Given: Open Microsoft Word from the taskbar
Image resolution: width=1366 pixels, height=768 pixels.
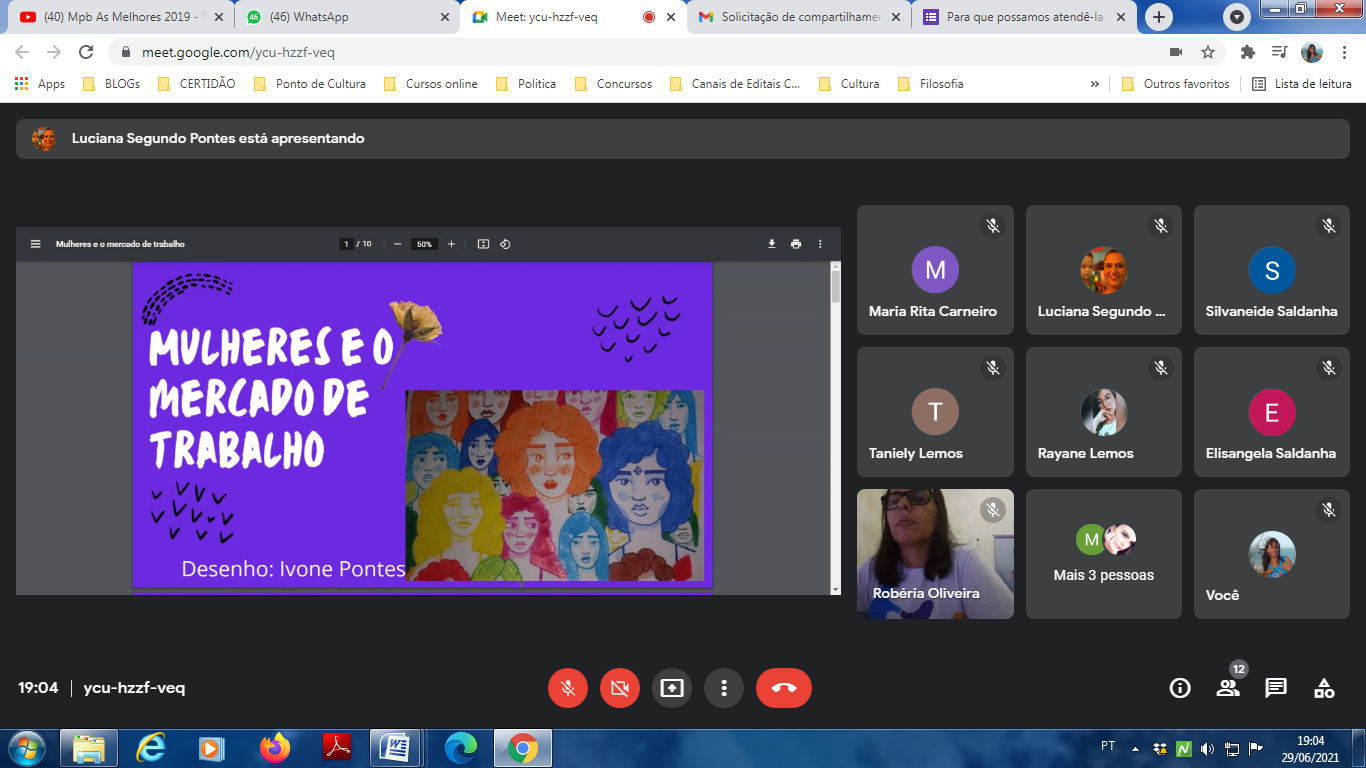Looking at the screenshot, I should 395,748.
